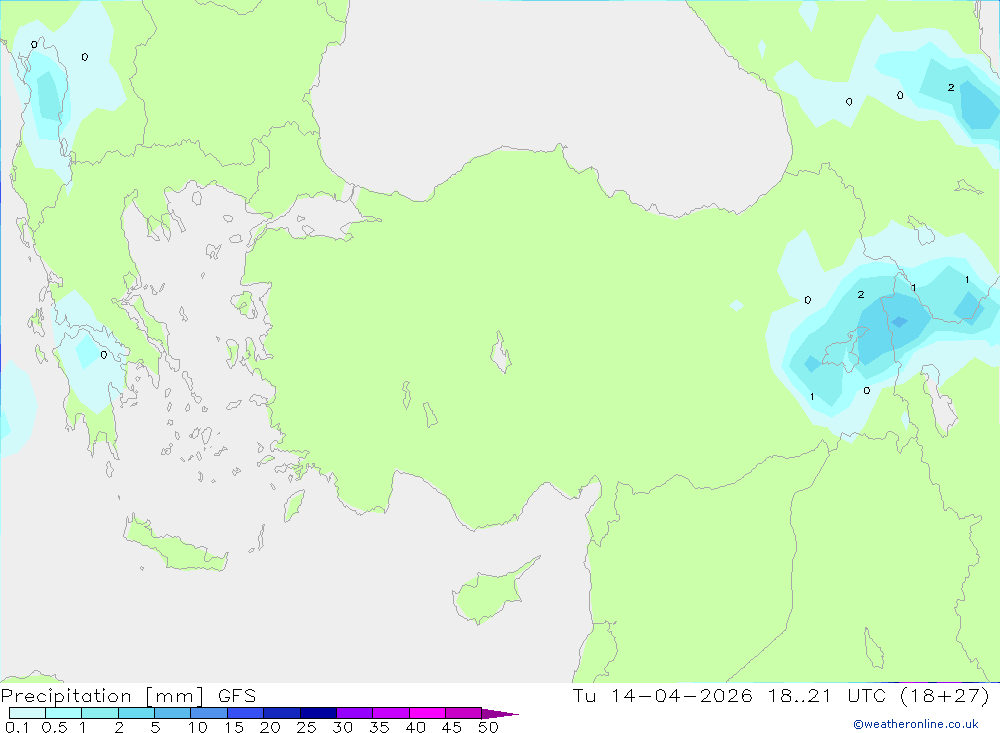Click the '50' legend scale label
Viewport: 1000px width, 733px height.
[488, 727]
